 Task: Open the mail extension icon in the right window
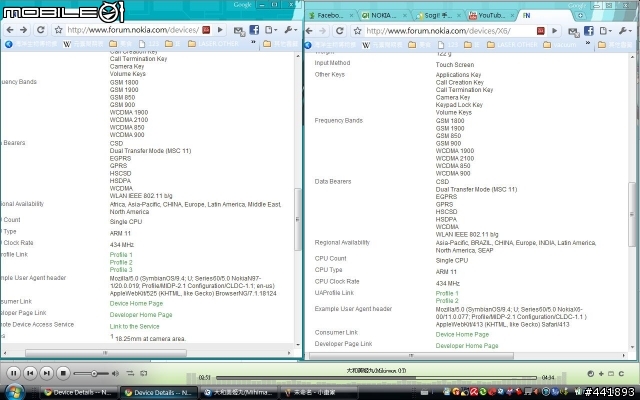click(x=573, y=31)
